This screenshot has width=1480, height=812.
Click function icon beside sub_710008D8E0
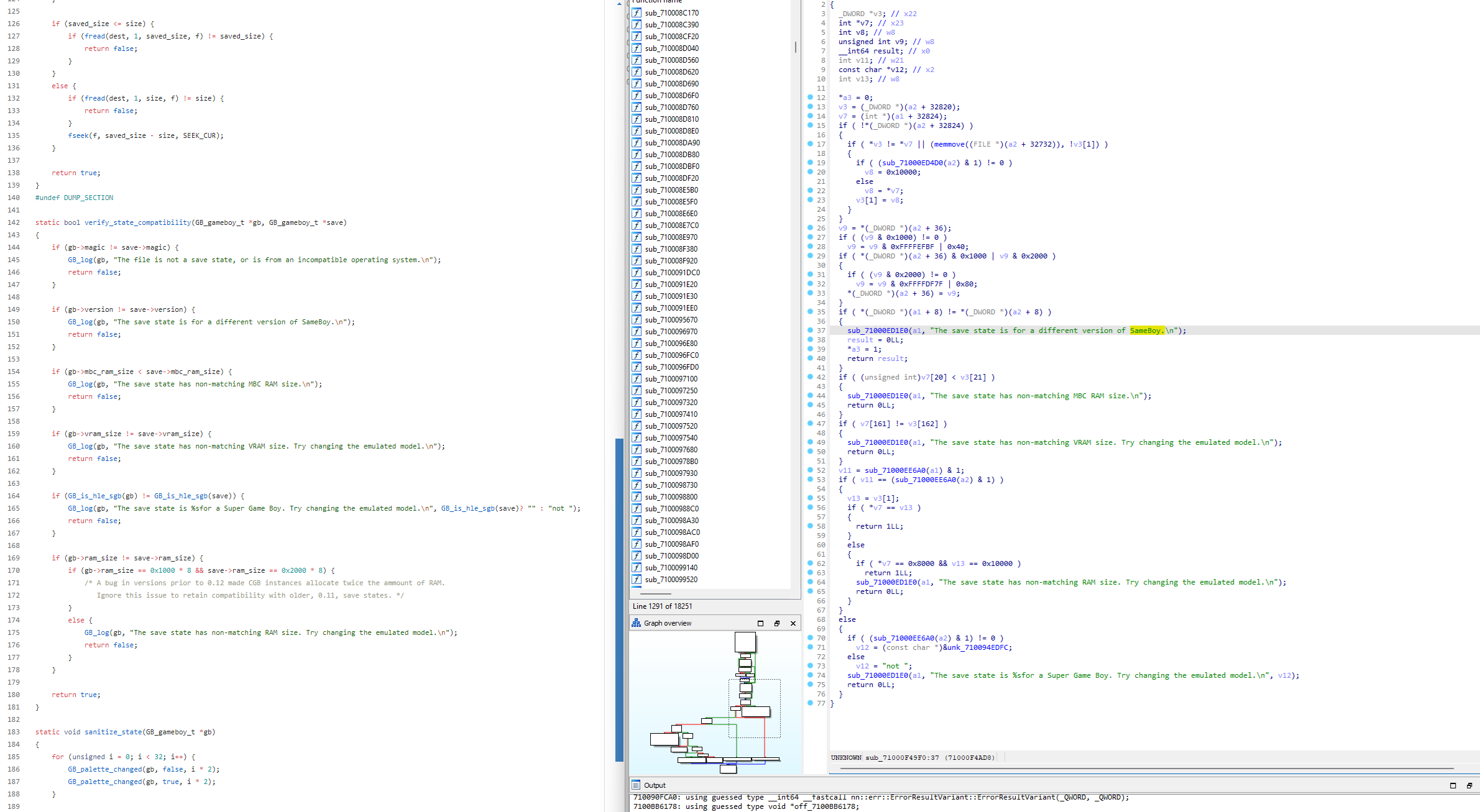point(637,130)
